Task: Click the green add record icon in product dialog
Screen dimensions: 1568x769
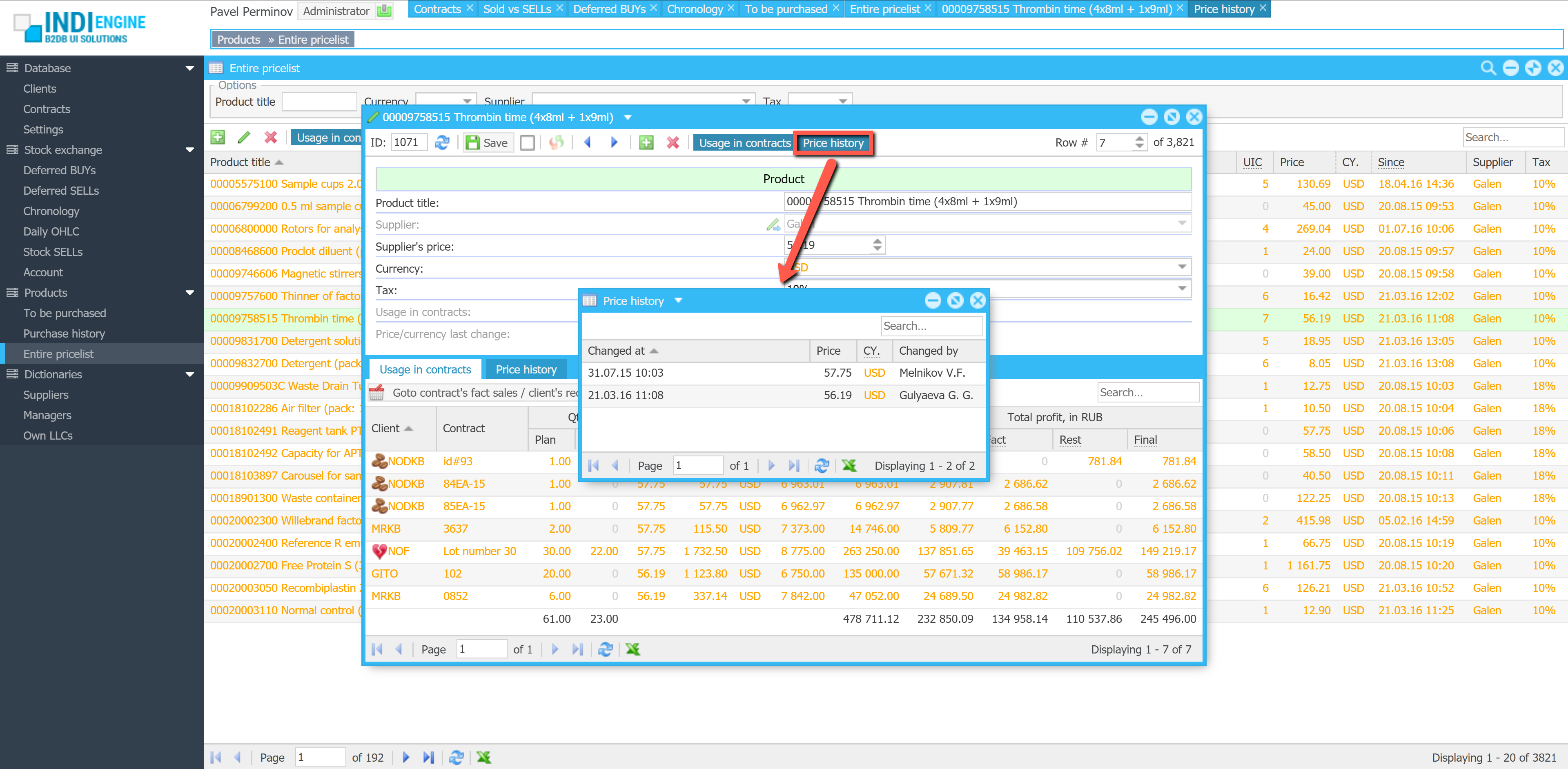Action: pyautogui.click(x=646, y=142)
